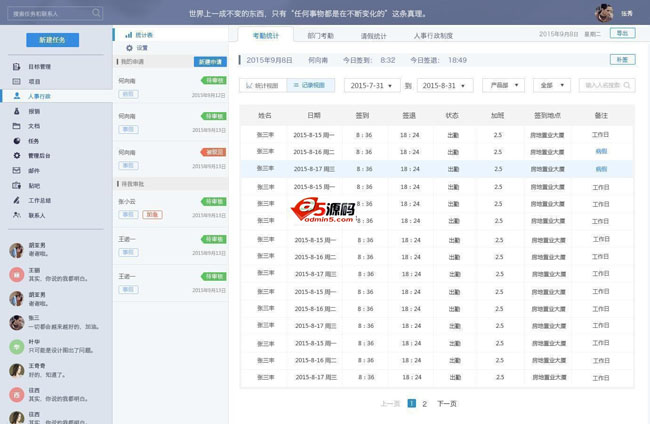
Task: Click 今日签到 time 8:32
Action: click(x=388, y=60)
